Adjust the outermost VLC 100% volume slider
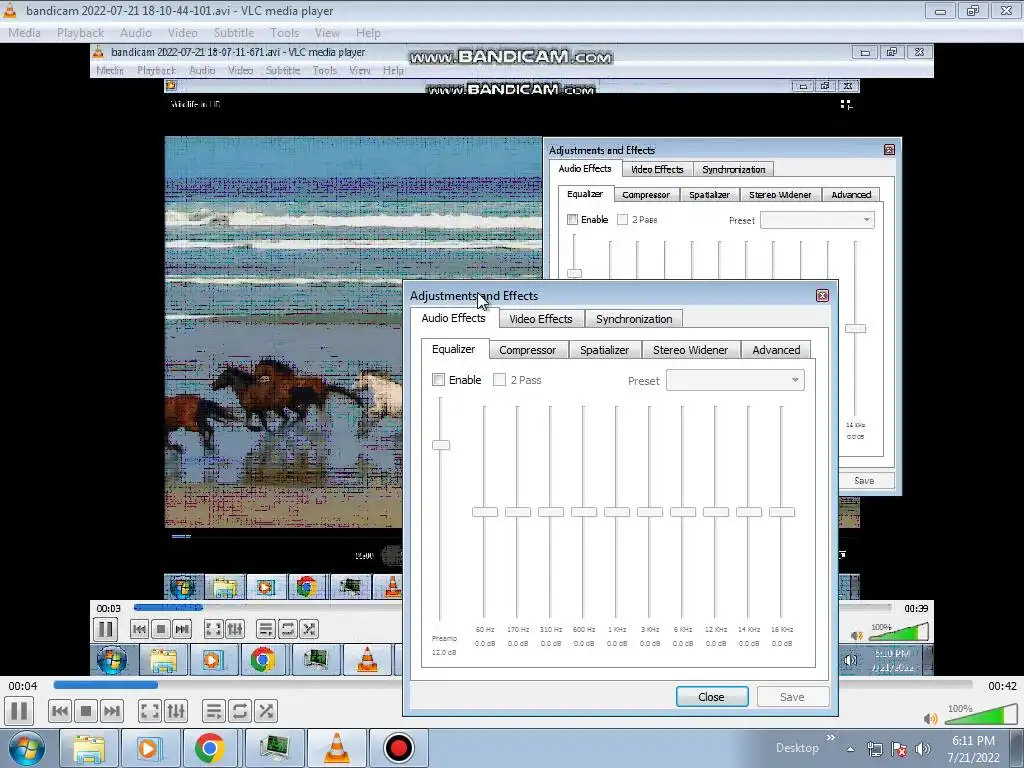1024x768 pixels. point(981,715)
